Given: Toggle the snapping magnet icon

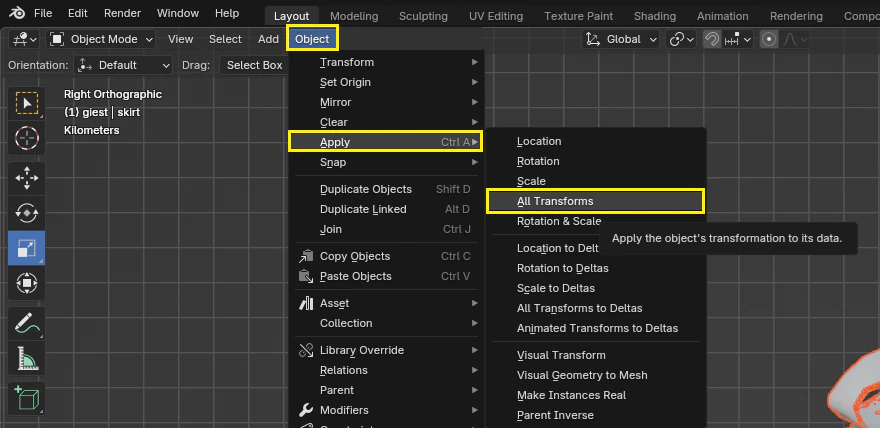Looking at the screenshot, I should point(713,39).
